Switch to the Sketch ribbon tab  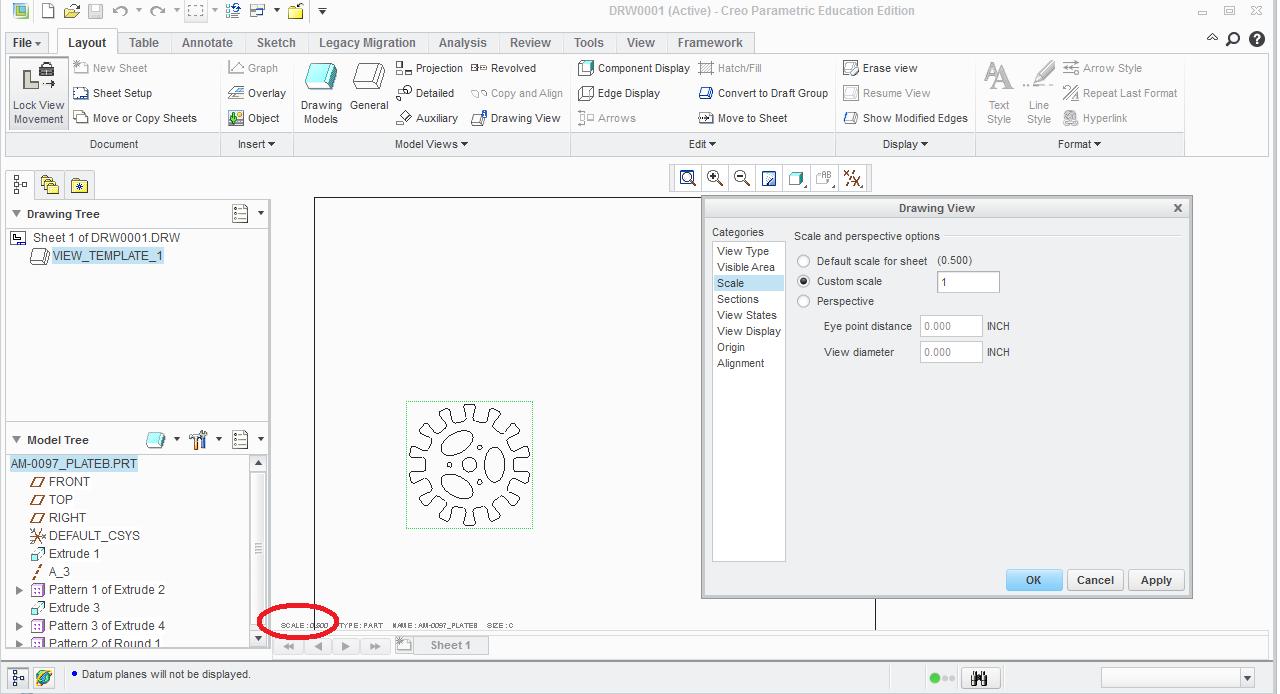(x=276, y=43)
